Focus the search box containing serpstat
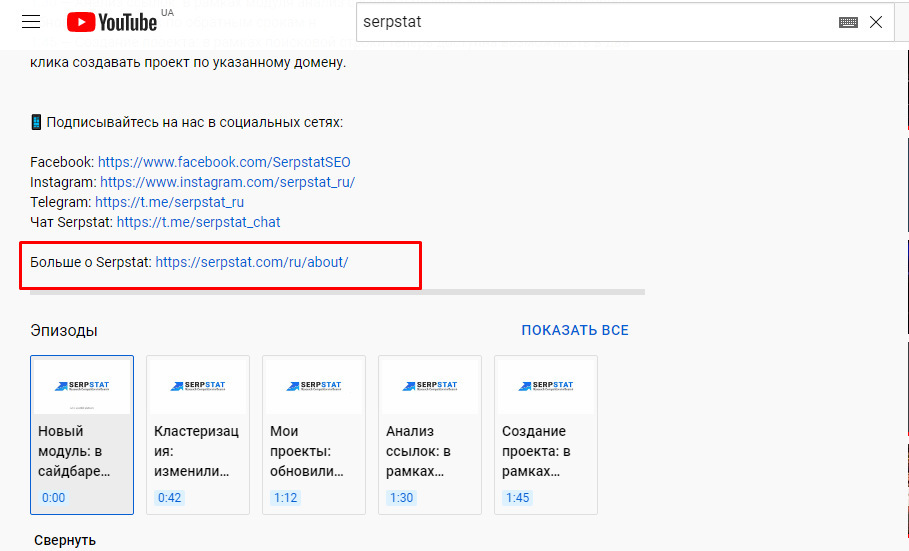 pyautogui.click(x=625, y=22)
